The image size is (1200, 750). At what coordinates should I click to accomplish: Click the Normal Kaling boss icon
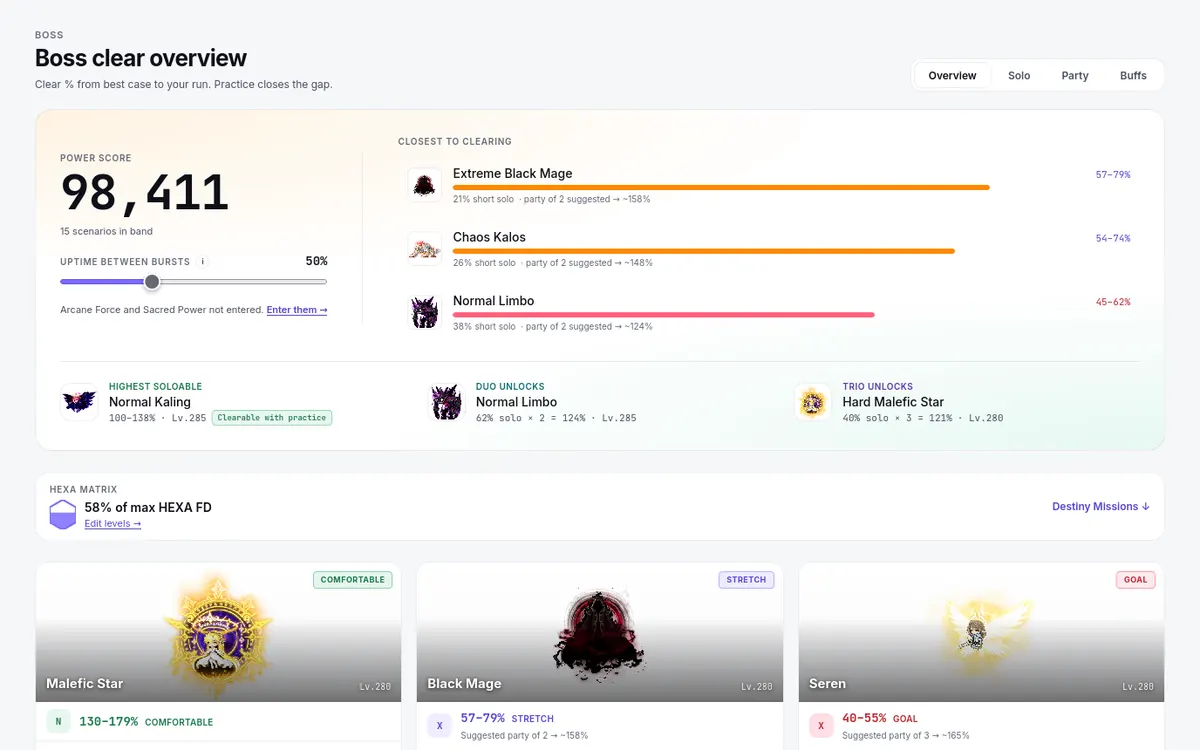[78, 402]
